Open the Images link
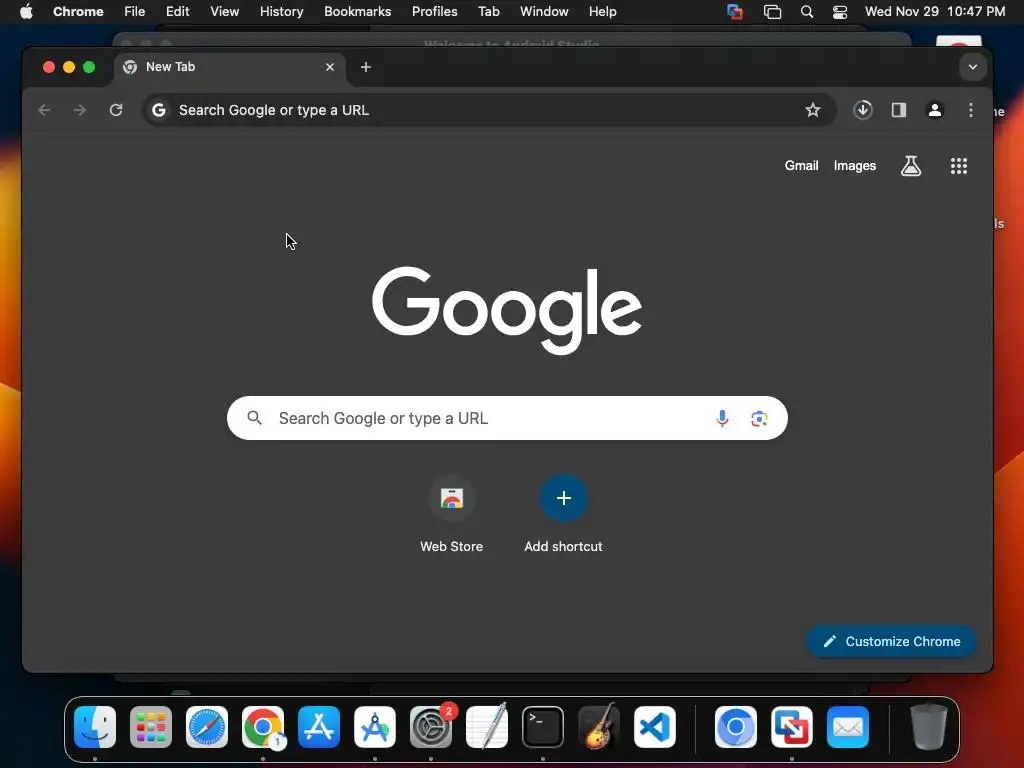Image resolution: width=1024 pixels, height=768 pixels. coord(854,166)
